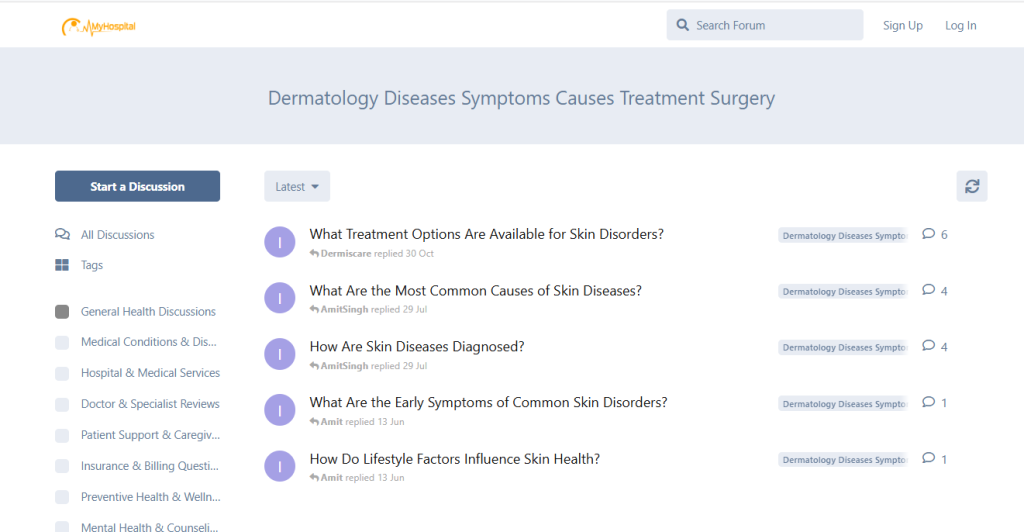The image size is (1024, 532).
Task: Open 'What Are the Most Common Causes' discussion
Action: click(475, 291)
